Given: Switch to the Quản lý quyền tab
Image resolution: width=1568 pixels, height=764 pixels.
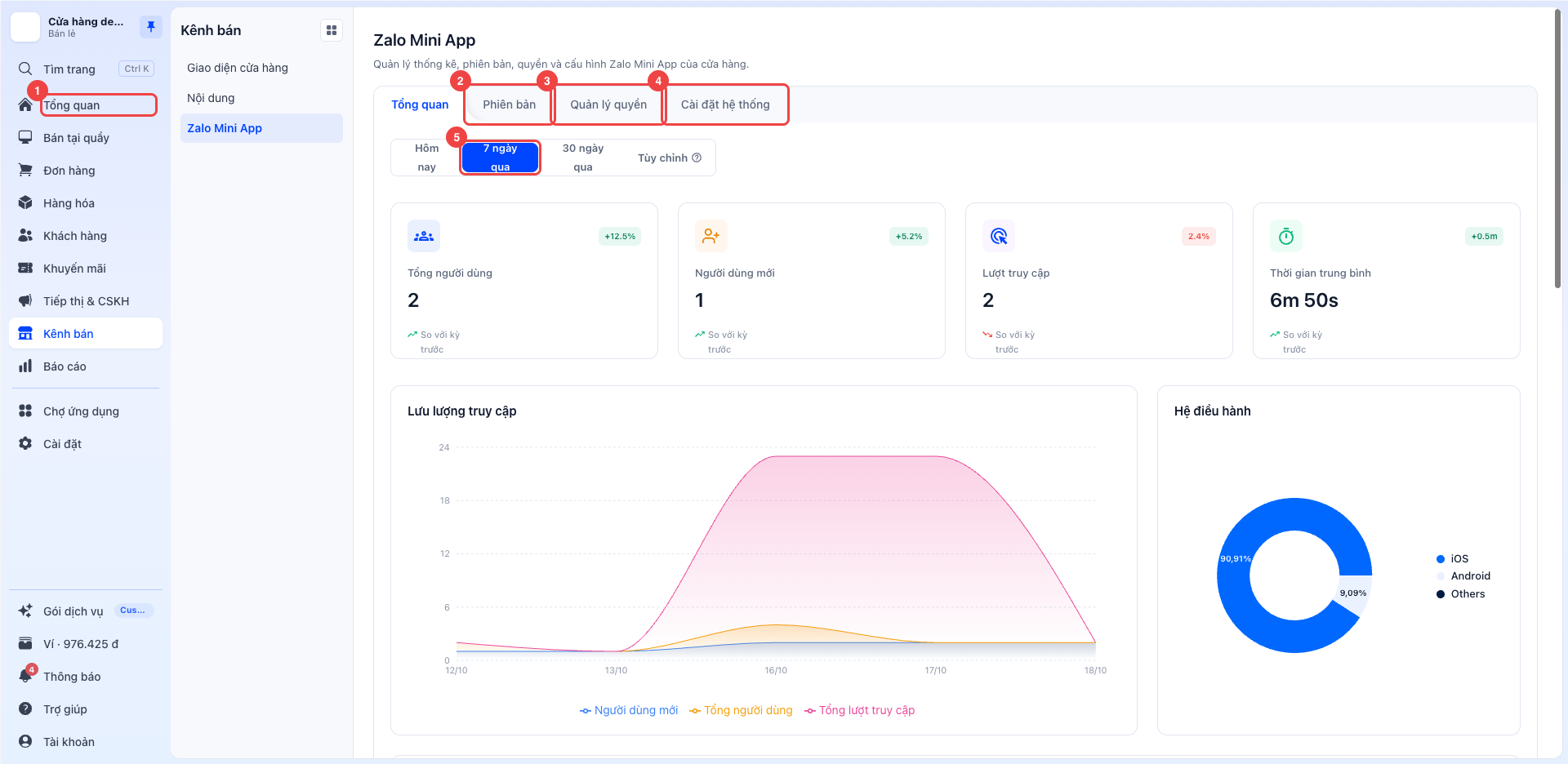Looking at the screenshot, I should tap(608, 104).
